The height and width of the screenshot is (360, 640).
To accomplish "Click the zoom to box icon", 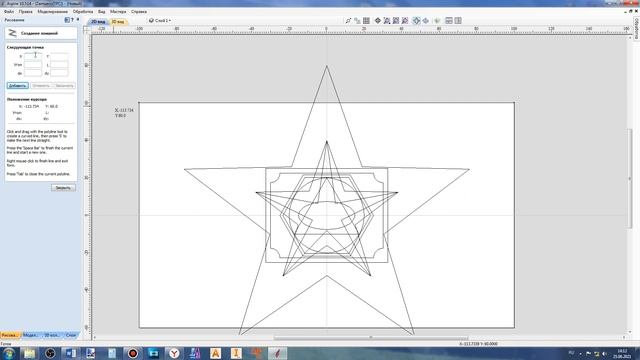I will 387,20.
